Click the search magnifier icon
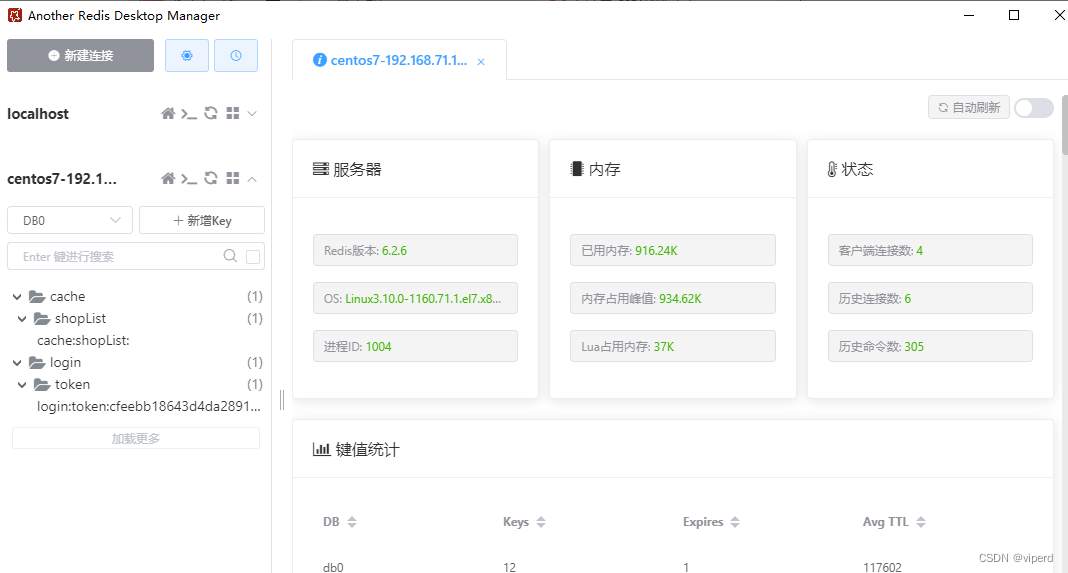 [230, 256]
